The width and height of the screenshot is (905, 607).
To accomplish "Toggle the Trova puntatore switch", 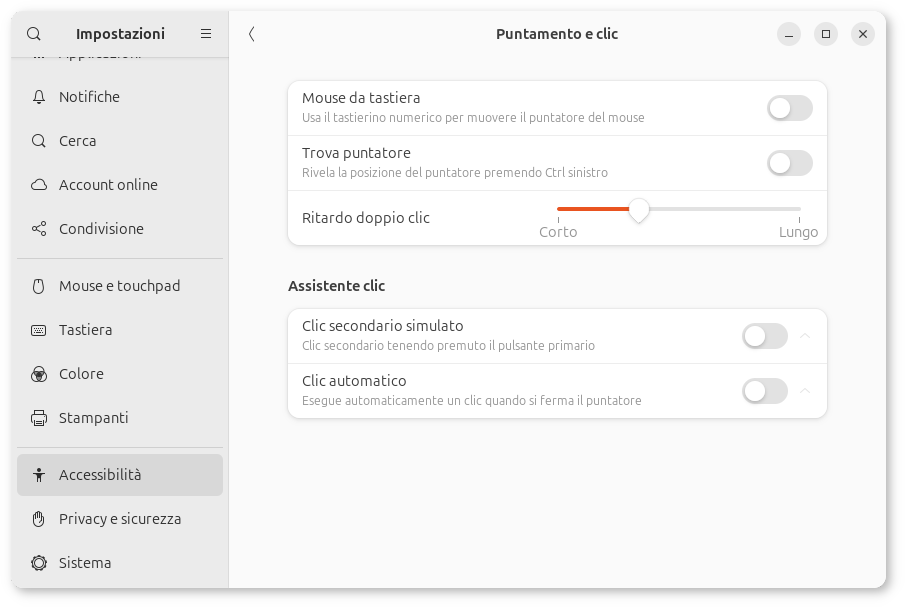I will pos(789,163).
